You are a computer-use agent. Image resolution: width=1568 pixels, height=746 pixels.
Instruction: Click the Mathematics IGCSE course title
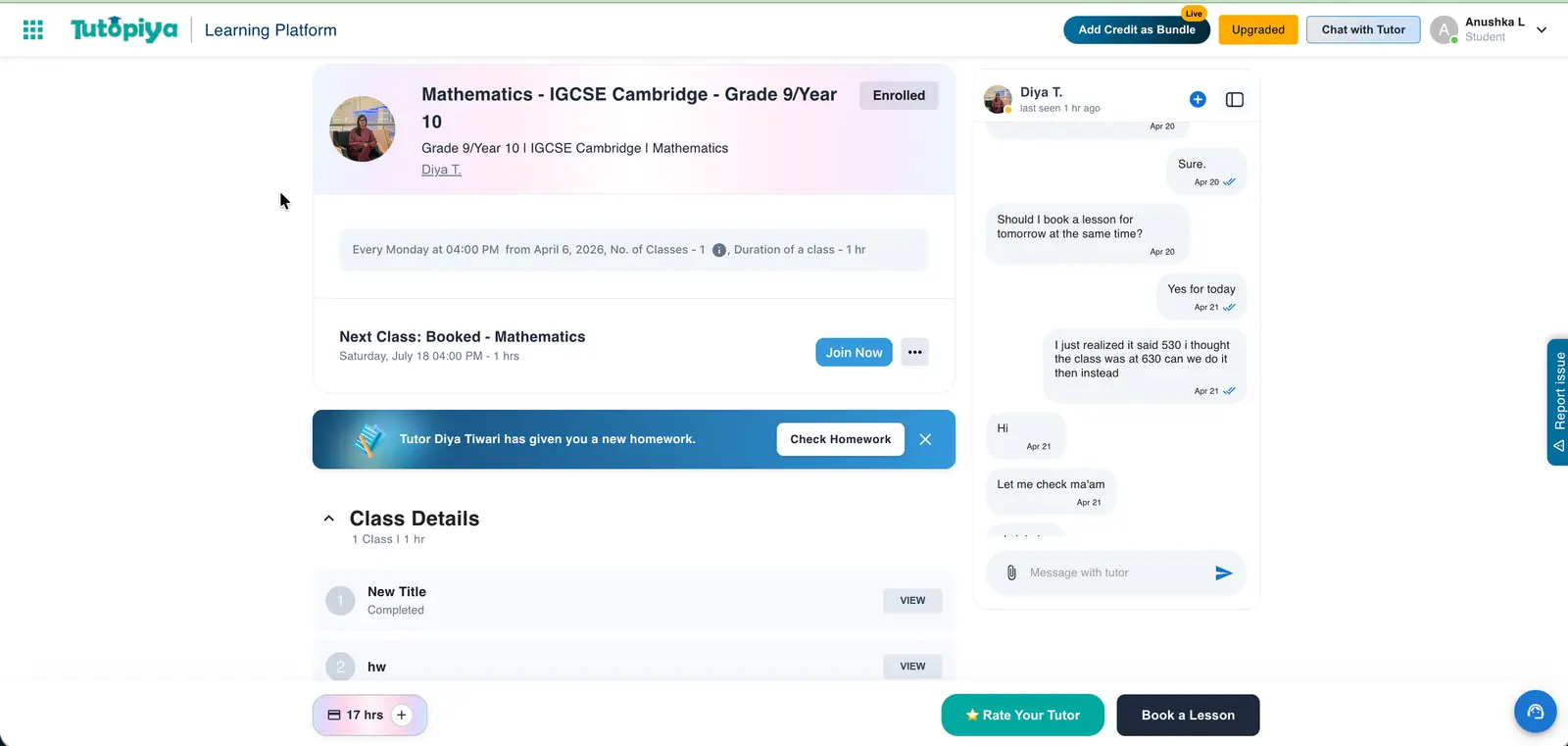pyautogui.click(x=629, y=108)
